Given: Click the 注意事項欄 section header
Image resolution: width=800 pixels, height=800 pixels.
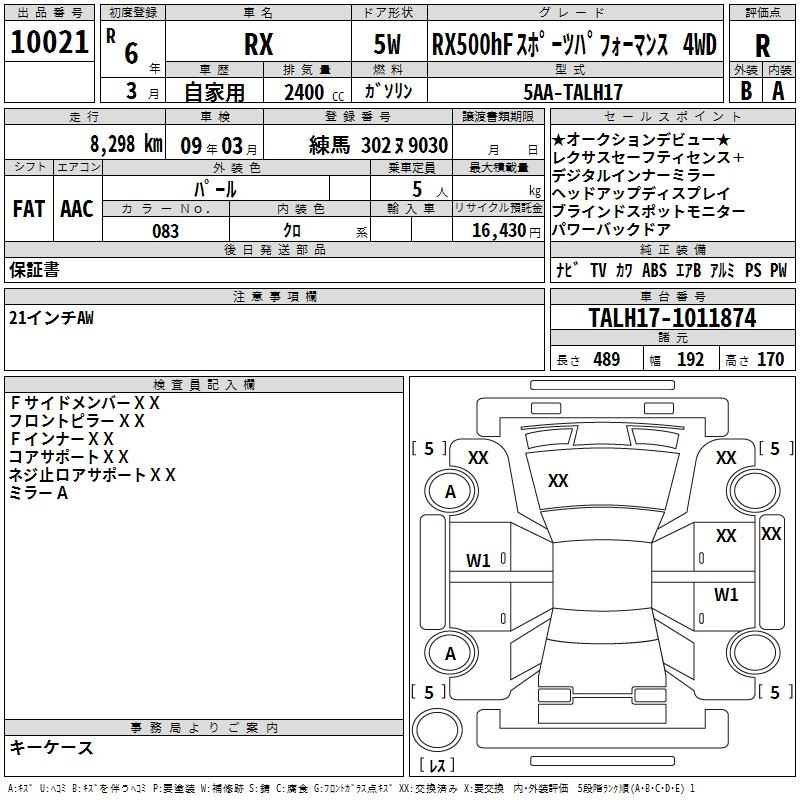Looking at the screenshot, I should (x=274, y=296).
